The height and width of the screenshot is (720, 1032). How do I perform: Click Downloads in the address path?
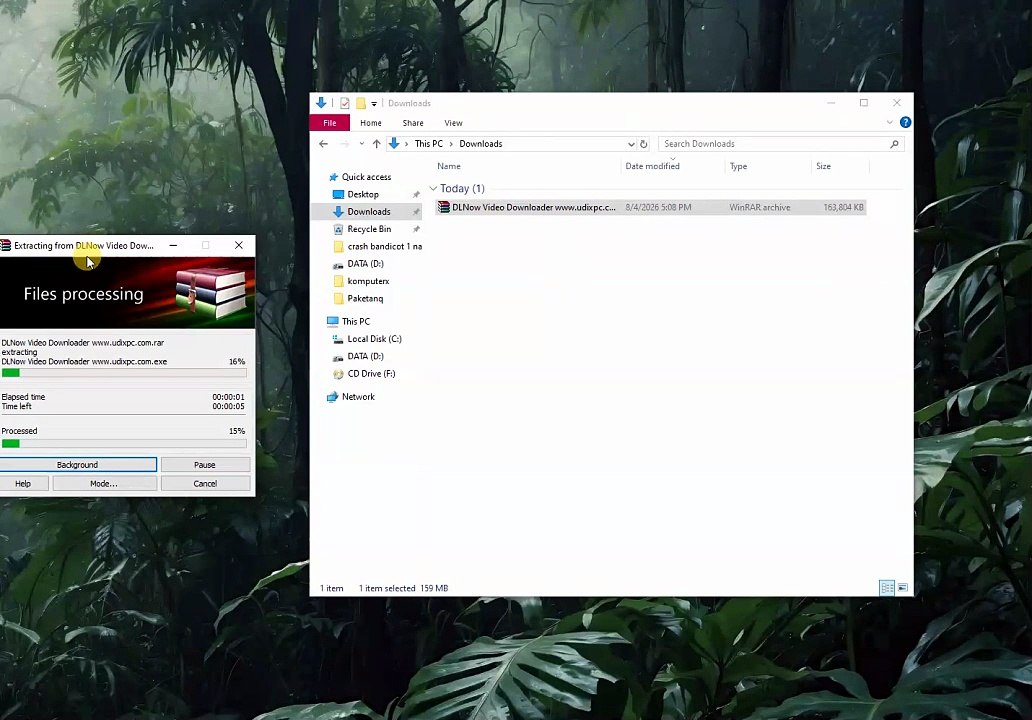coord(480,143)
